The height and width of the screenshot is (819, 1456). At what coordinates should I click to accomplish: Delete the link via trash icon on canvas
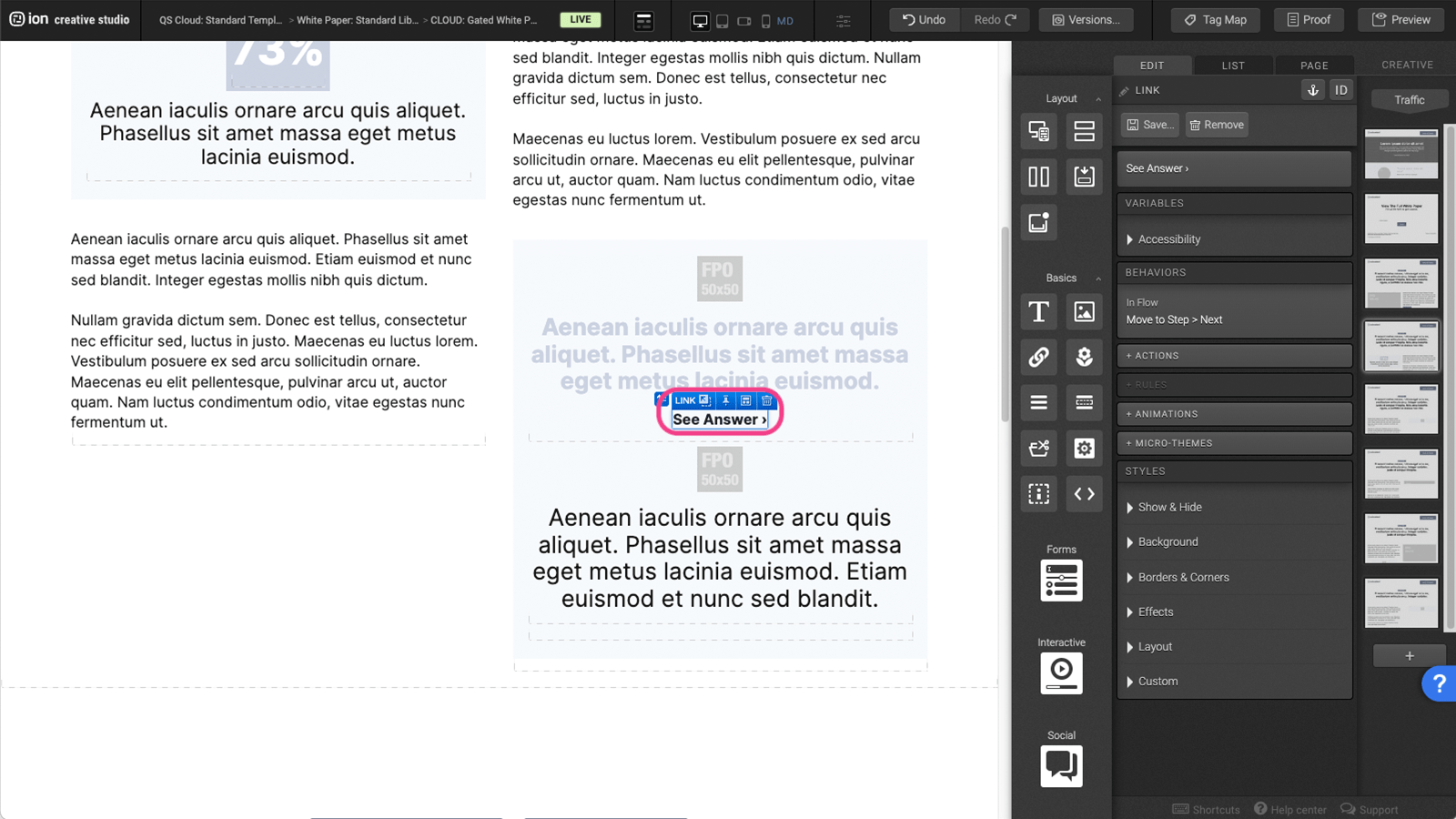point(766,400)
